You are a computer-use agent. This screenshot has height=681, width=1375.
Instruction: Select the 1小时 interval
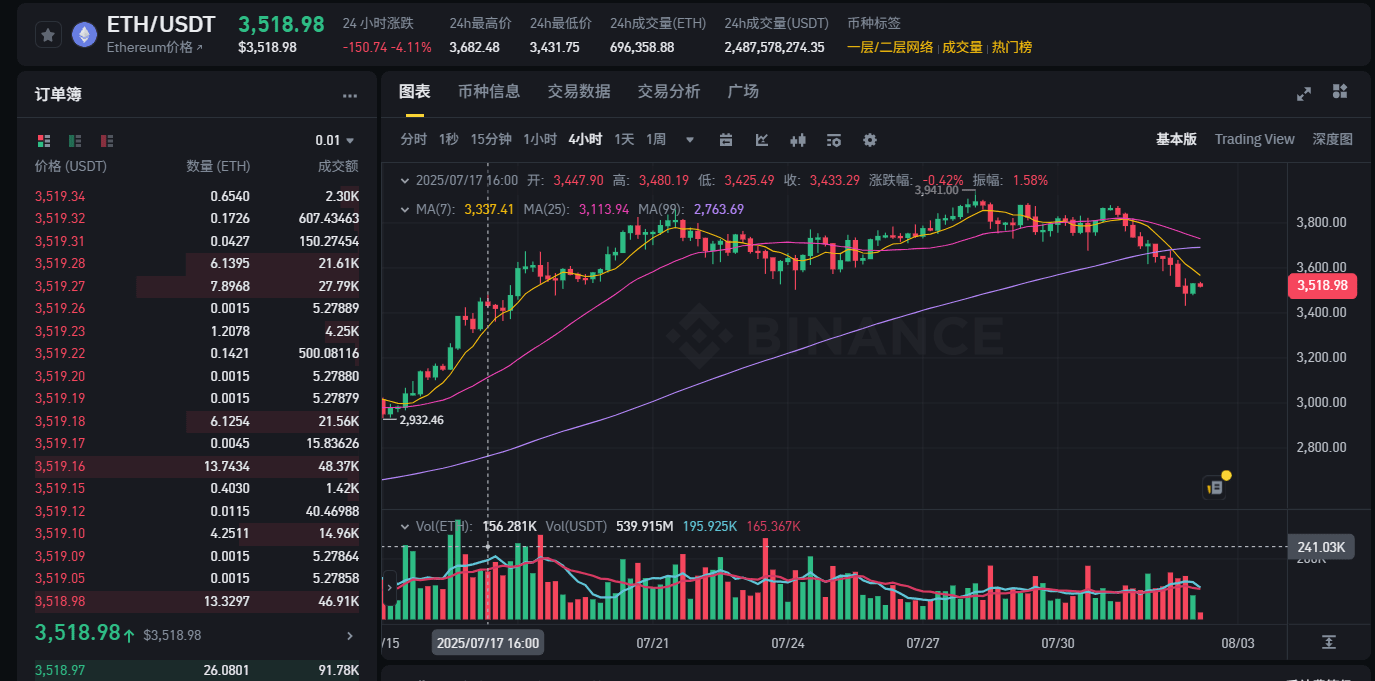click(540, 140)
